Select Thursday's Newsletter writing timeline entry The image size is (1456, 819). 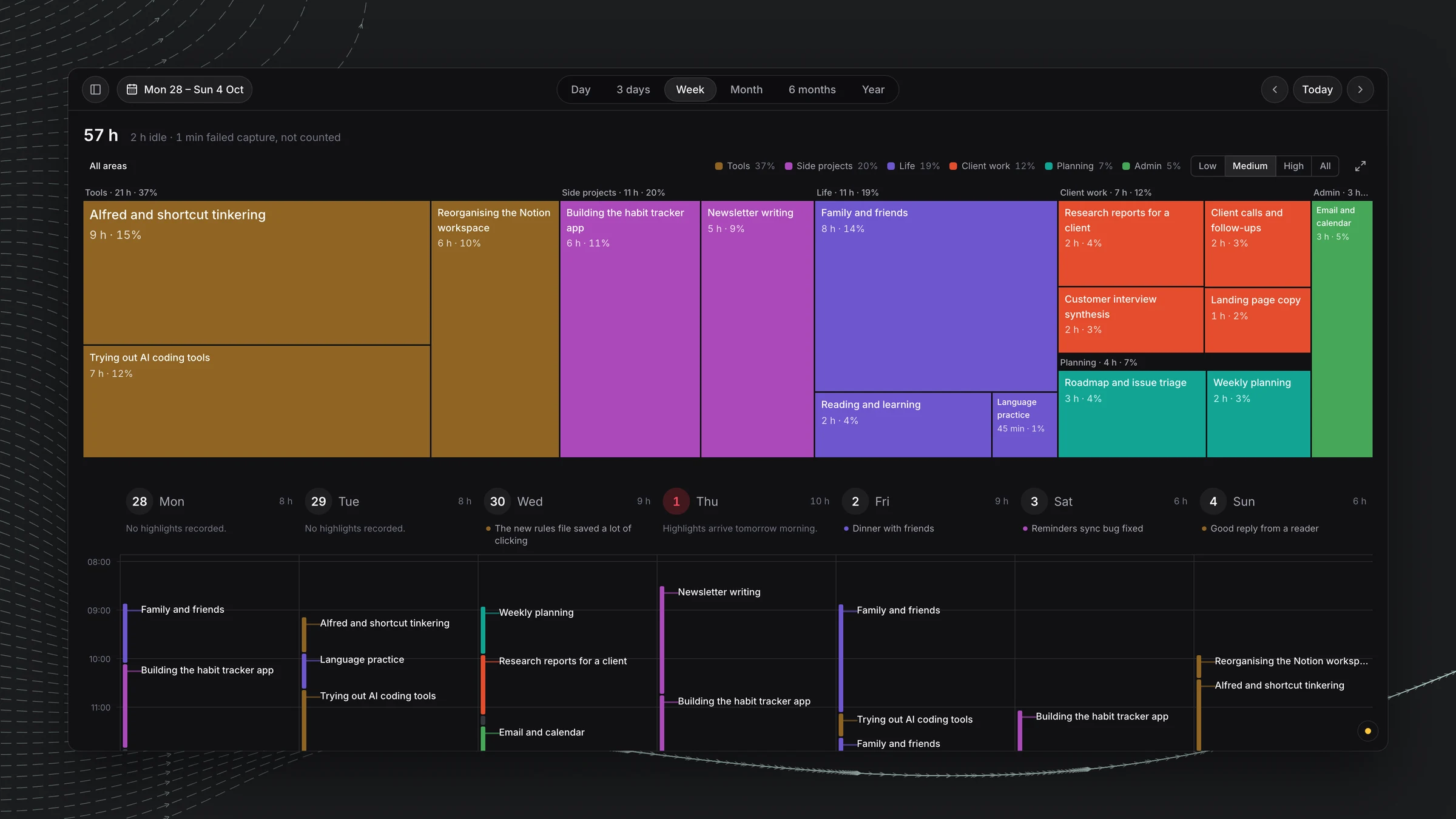pyautogui.click(x=718, y=591)
